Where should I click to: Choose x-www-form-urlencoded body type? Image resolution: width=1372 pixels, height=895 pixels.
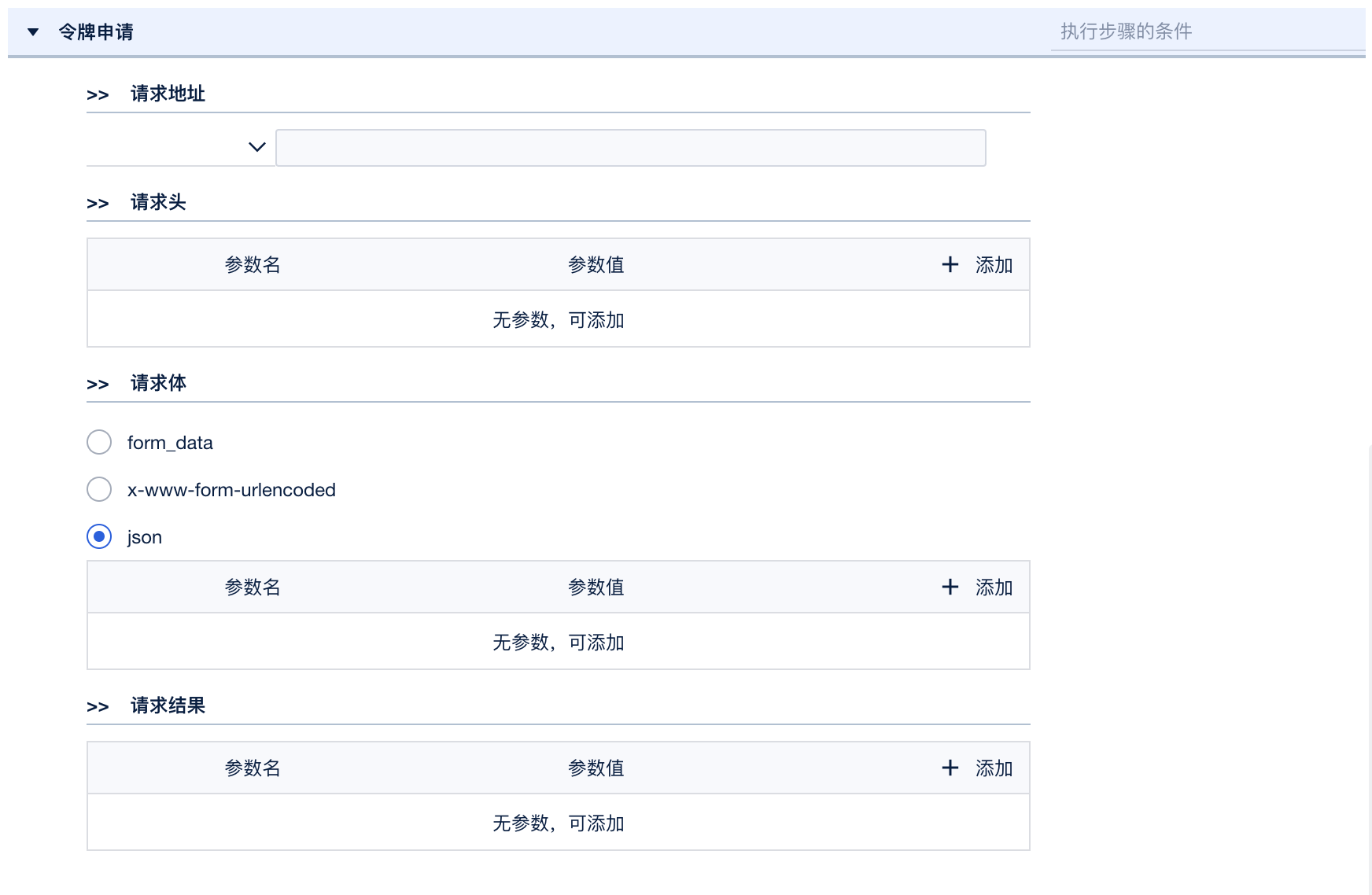tap(99, 490)
